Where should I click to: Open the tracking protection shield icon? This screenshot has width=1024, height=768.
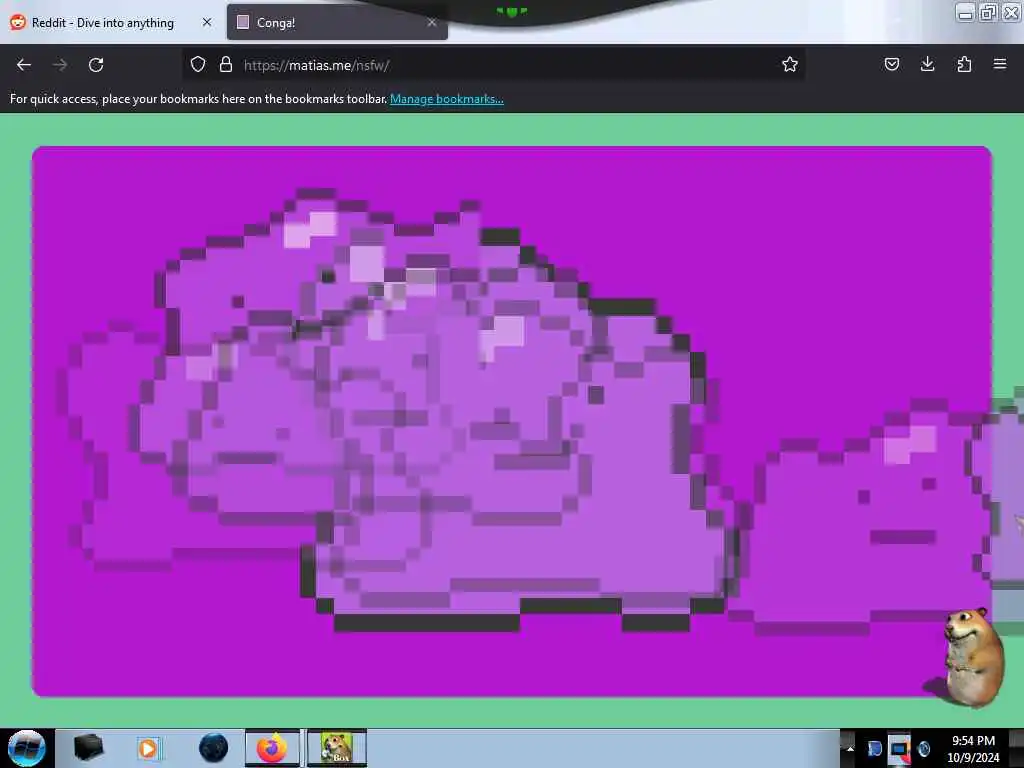(198, 64)
